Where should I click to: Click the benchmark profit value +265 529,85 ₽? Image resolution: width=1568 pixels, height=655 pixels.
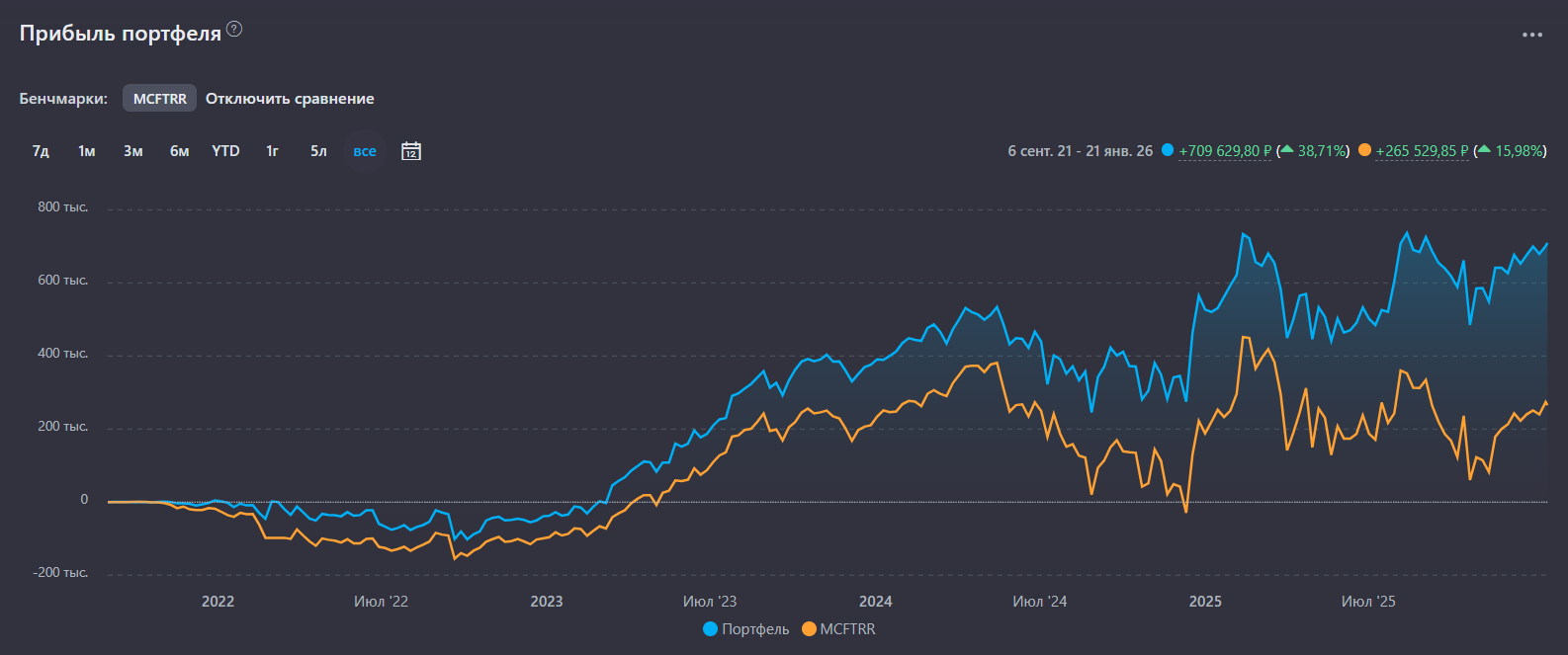pyautogui.click(x=1422, y=151)
